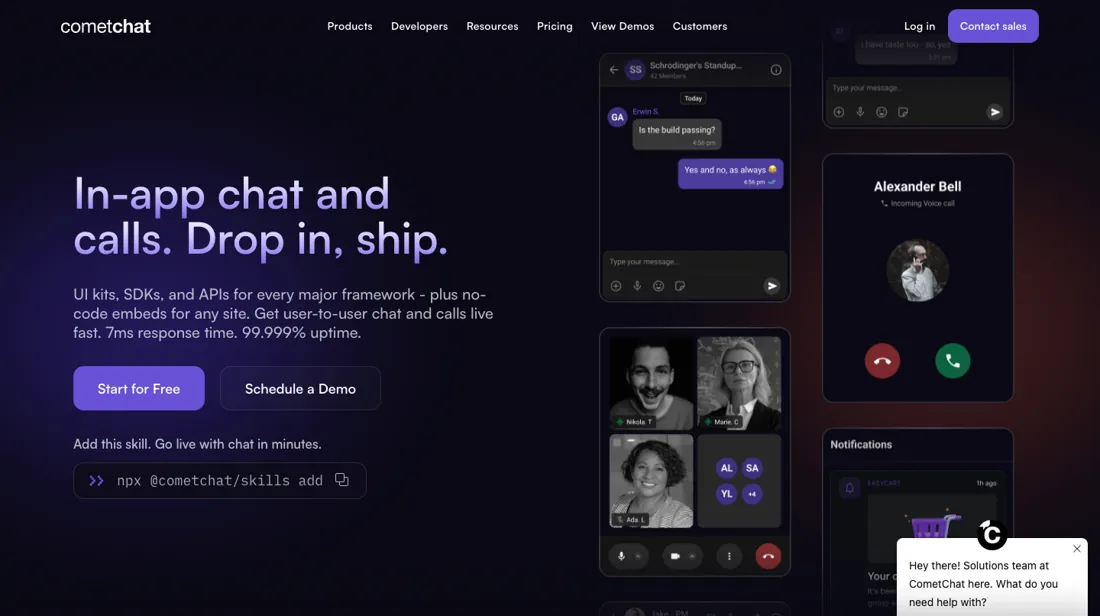The height and width of the screenshot is (616, 1100).
Task: End the group video call
Action: pyautogui.click(x=768, y=556)
